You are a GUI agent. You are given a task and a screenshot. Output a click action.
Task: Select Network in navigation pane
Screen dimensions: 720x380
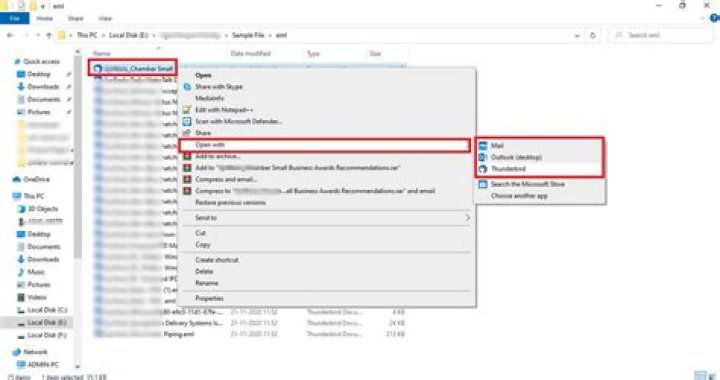35,352
